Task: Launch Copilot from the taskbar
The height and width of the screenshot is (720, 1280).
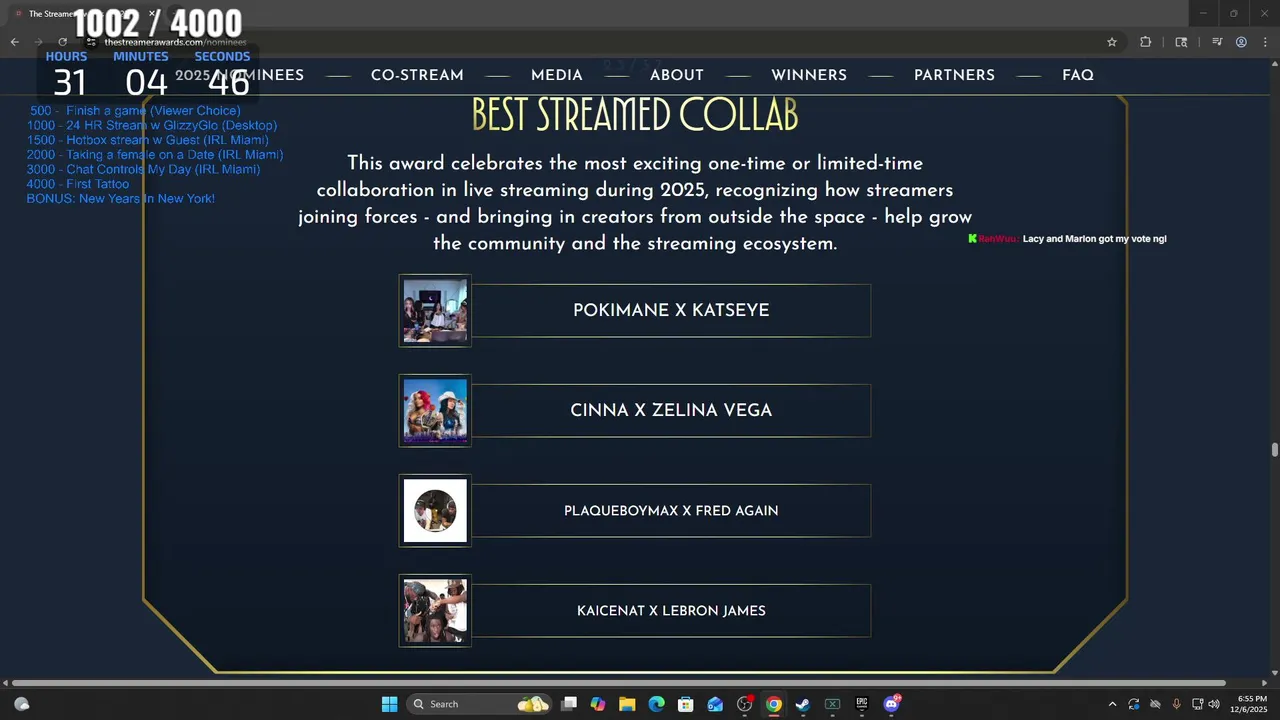Action: 598,704
